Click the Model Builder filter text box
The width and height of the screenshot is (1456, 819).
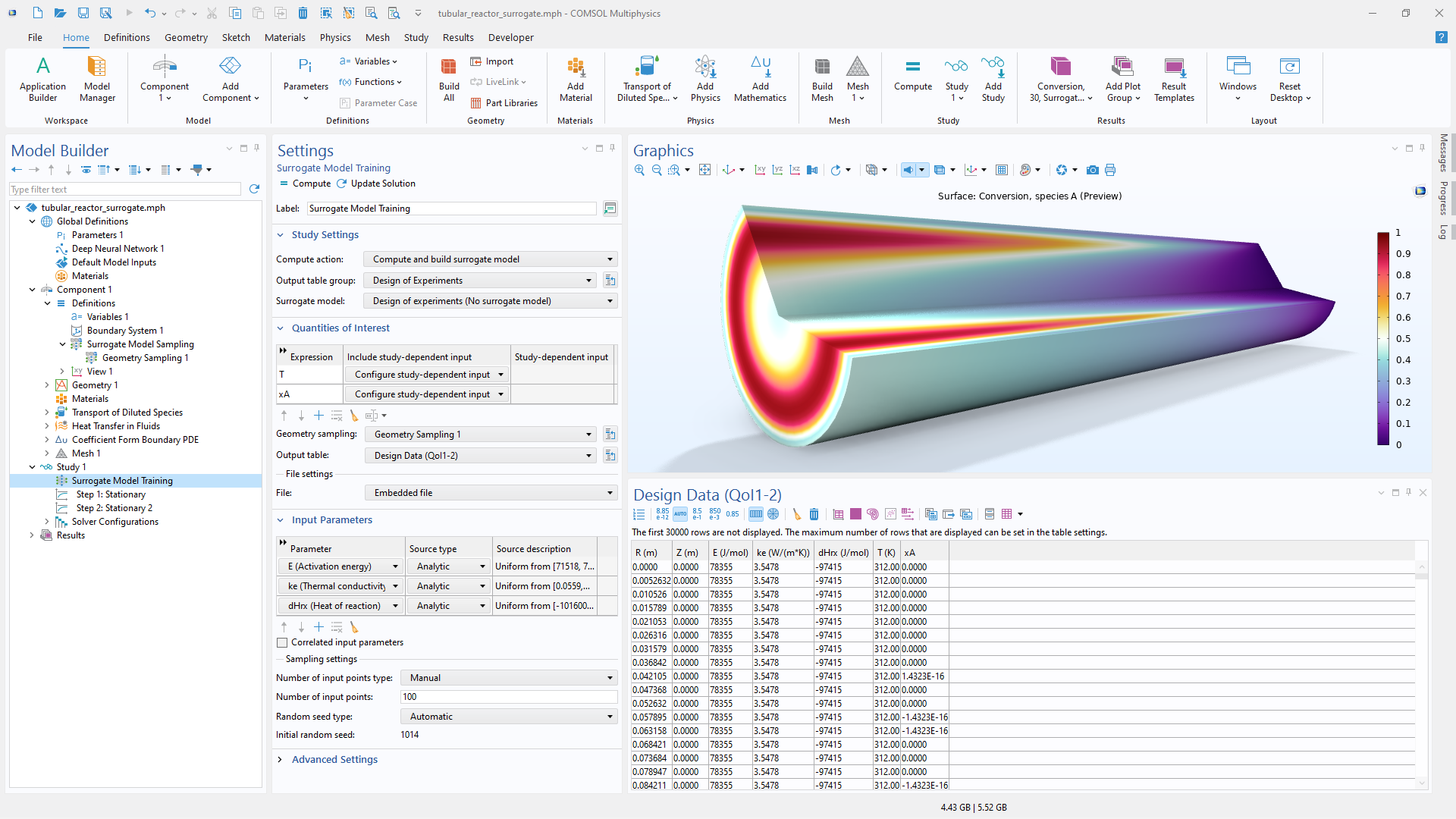pos(125,190)
